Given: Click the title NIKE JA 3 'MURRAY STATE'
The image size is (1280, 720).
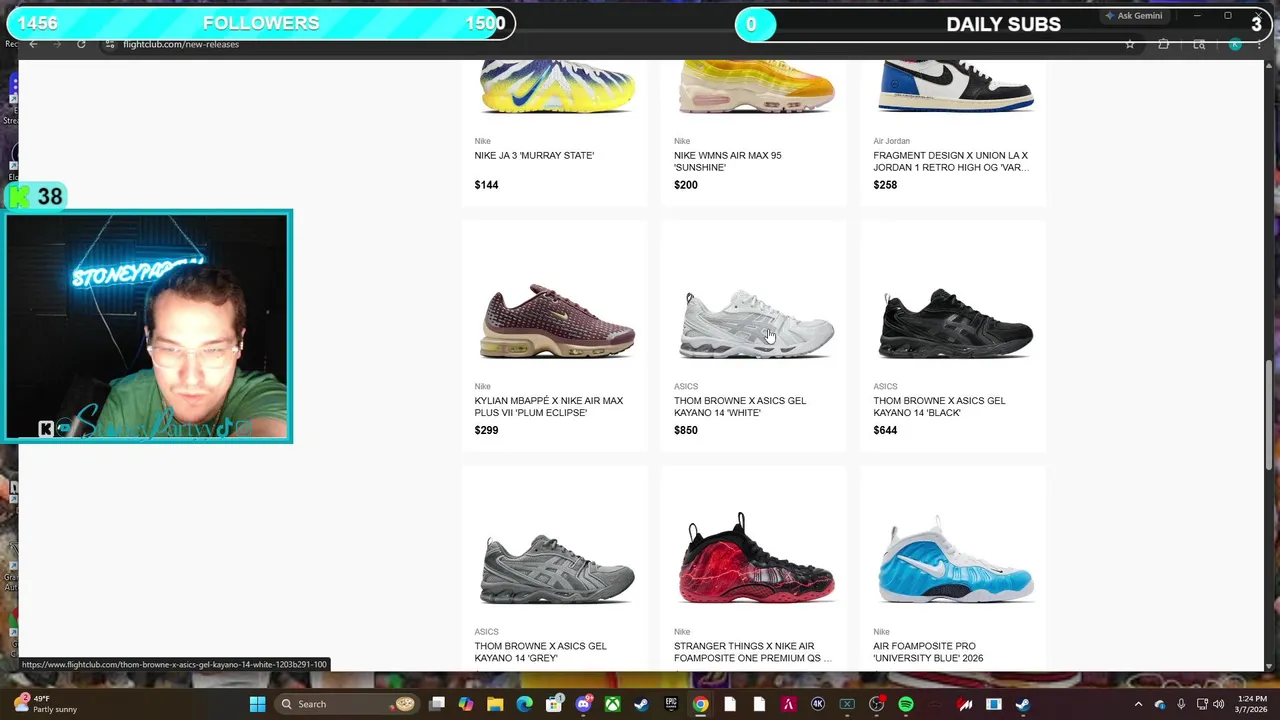Looking at the screenshot, I should tap(534, 156).
